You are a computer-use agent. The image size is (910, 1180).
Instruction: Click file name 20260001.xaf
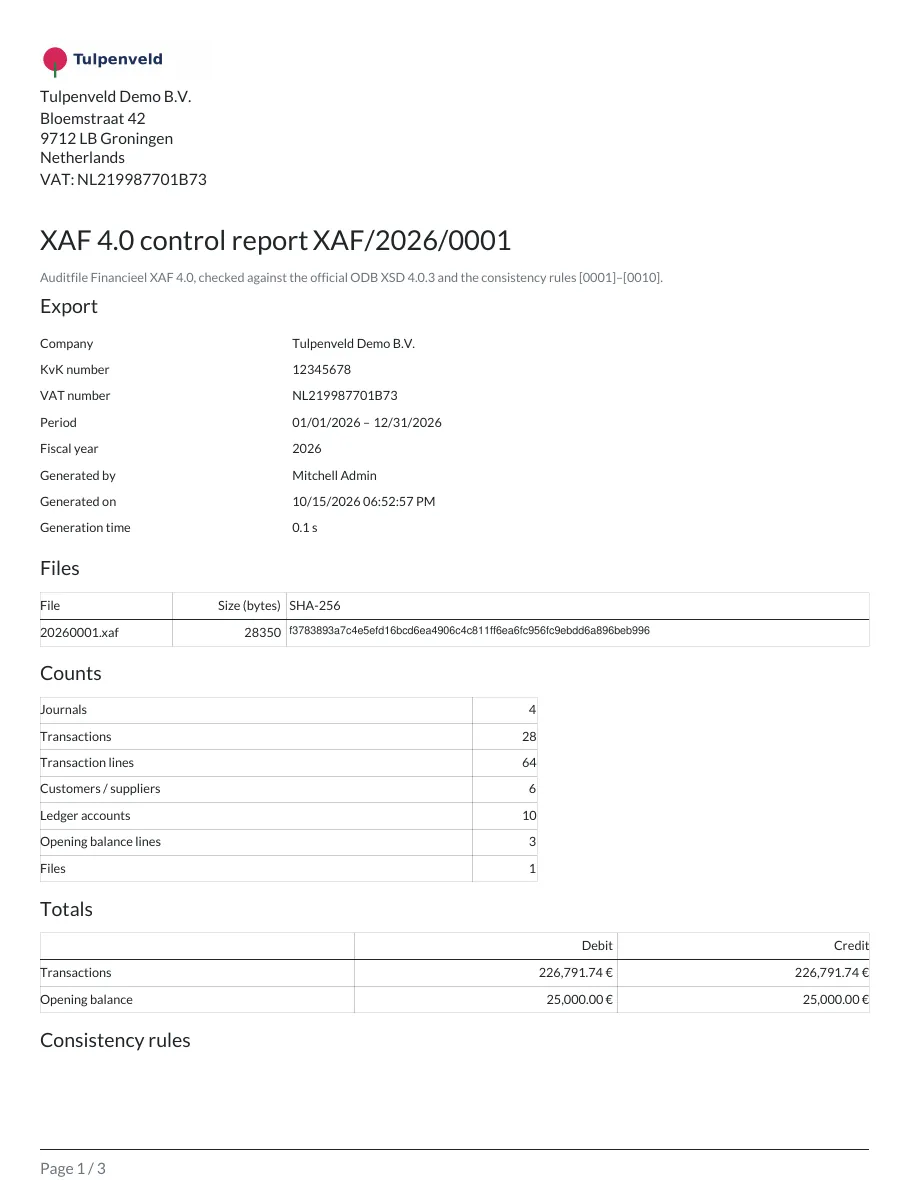click(x=79, y=633)
